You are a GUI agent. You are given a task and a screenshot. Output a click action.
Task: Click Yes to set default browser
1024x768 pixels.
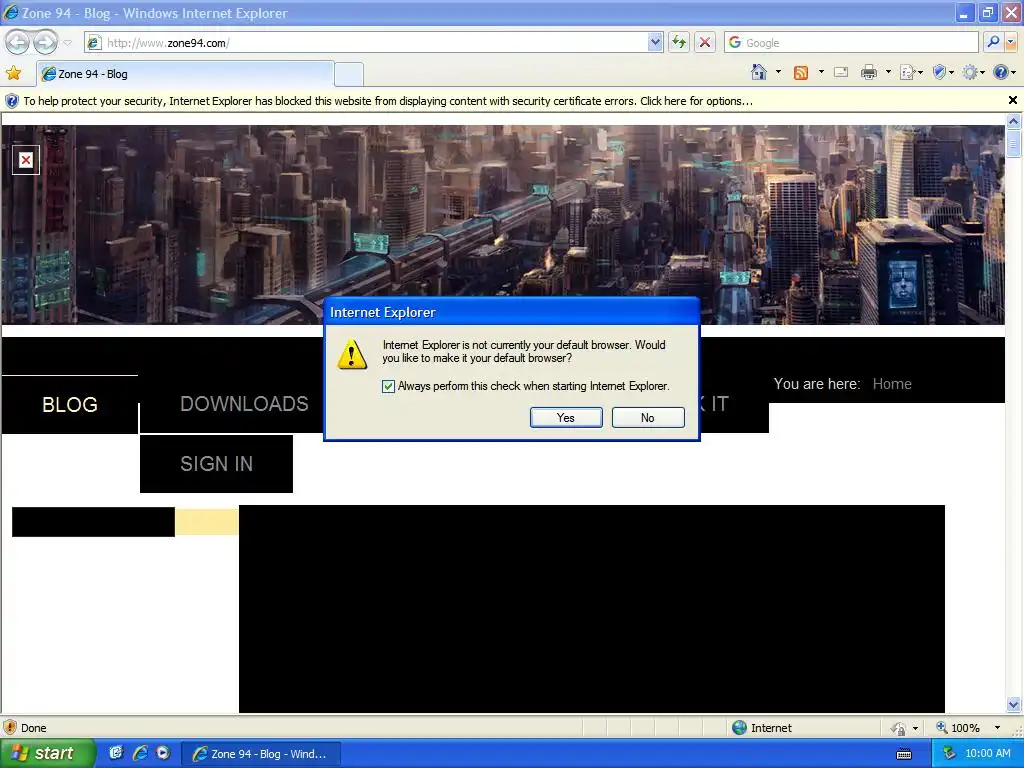(566, 417)
